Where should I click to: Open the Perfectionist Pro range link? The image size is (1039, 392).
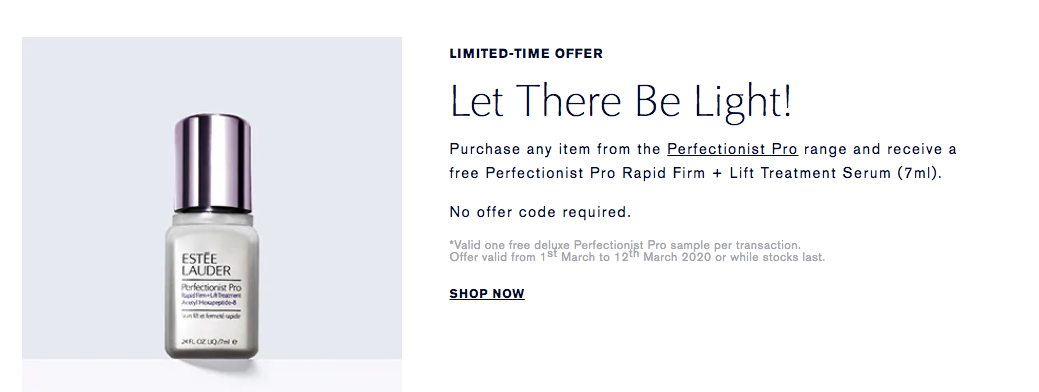(x=732, y=150)
